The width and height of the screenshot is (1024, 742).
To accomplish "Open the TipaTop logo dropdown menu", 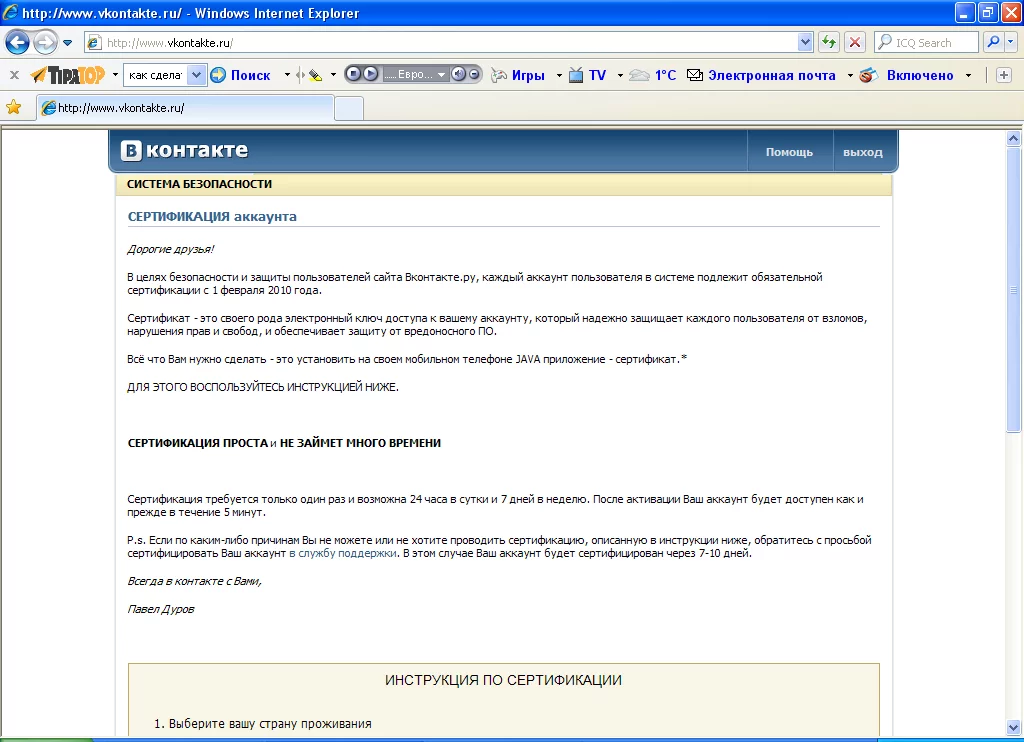I will (x=115, y=75).
